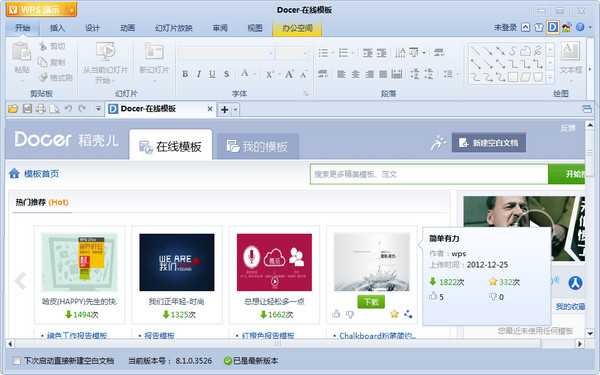
Task: Click the Paste clipboard icon
Action: coord(21,52)
